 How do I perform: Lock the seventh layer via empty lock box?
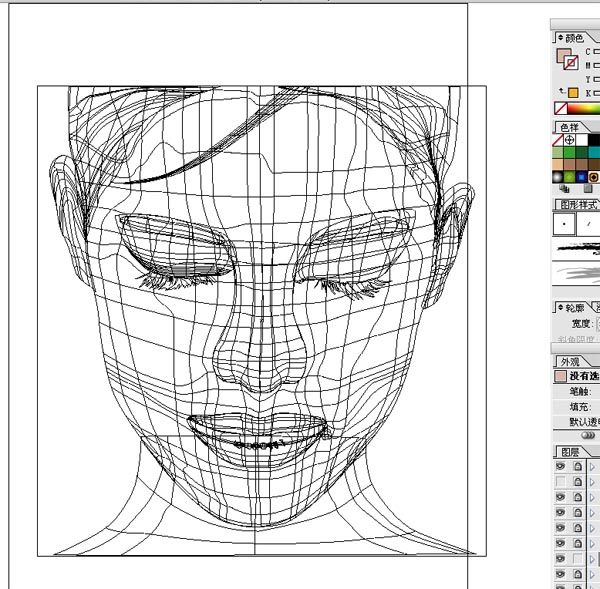click(x=578, y=558)
